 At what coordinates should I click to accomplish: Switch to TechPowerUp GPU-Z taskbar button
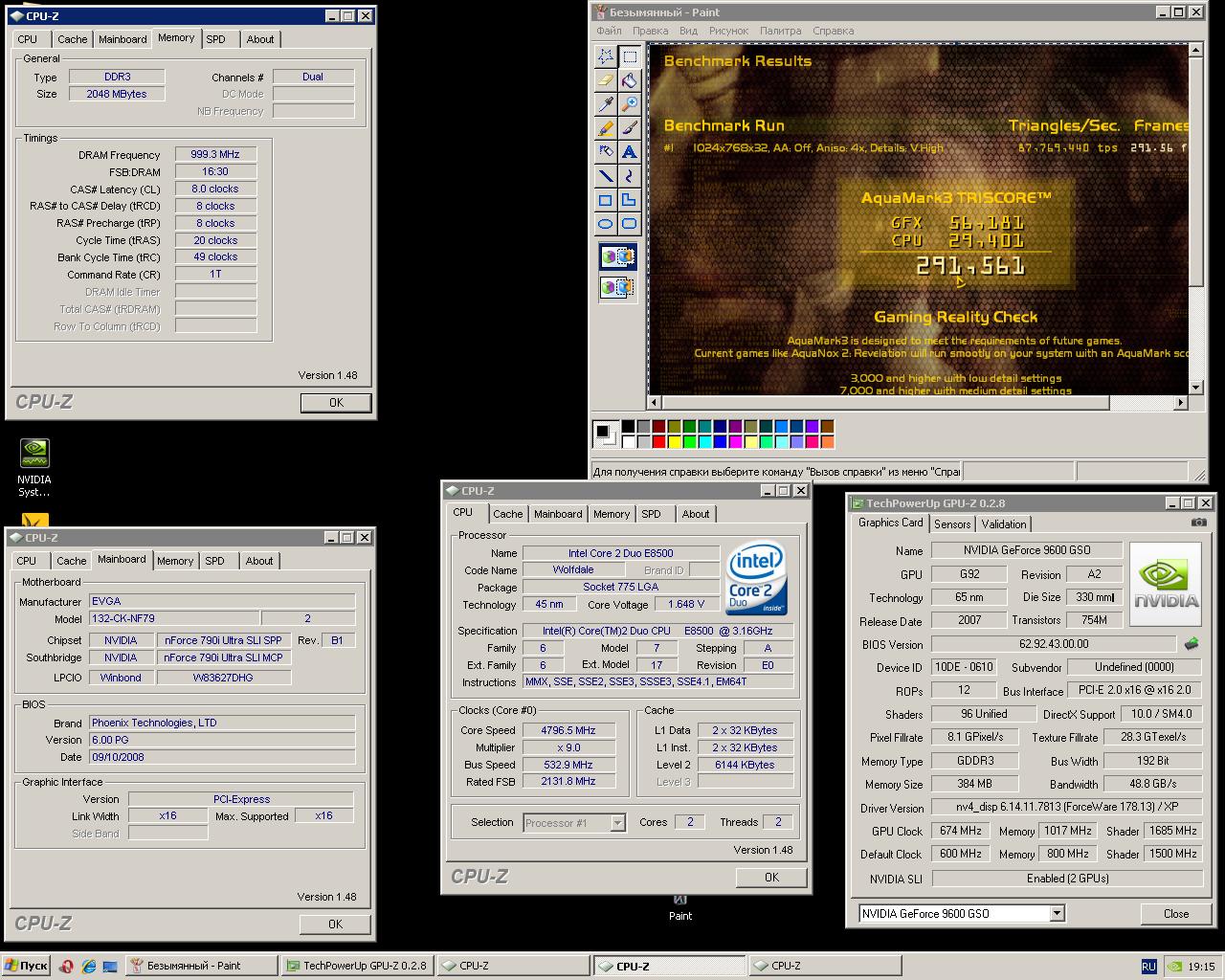(358, 966)
